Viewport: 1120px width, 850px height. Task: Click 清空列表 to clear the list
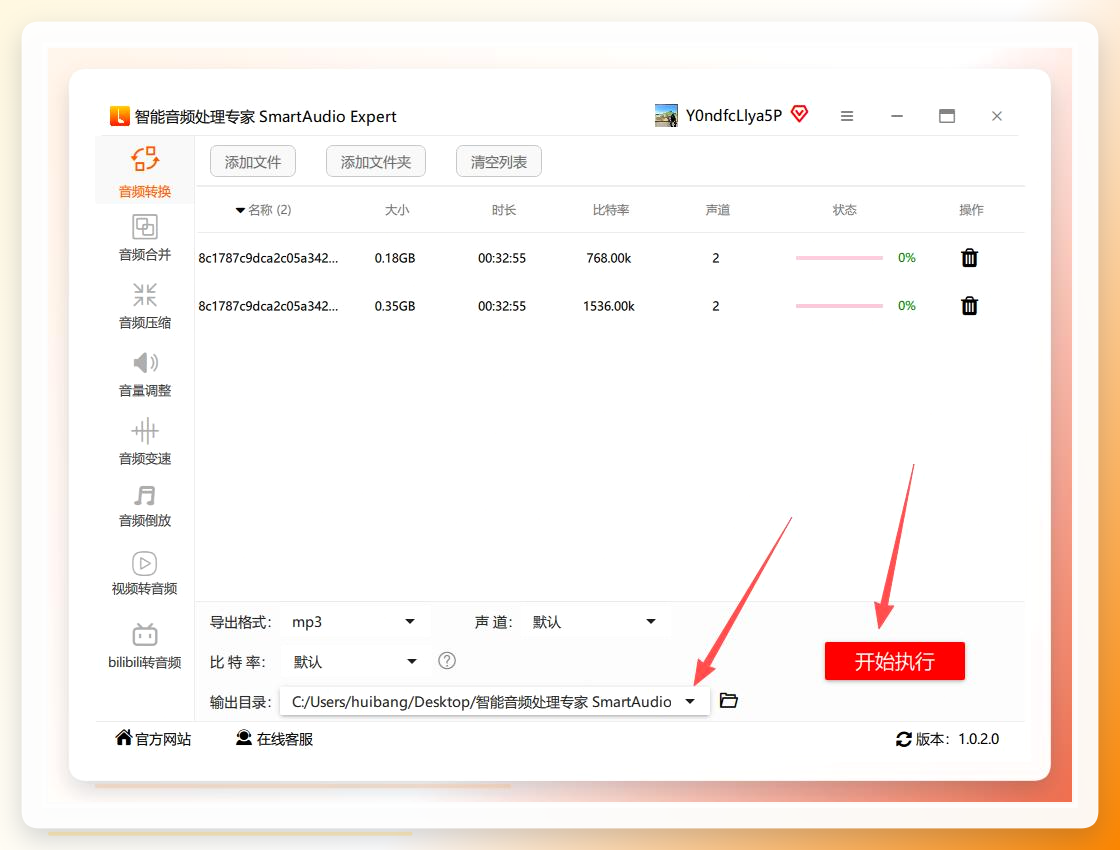[x=499, y=161]
